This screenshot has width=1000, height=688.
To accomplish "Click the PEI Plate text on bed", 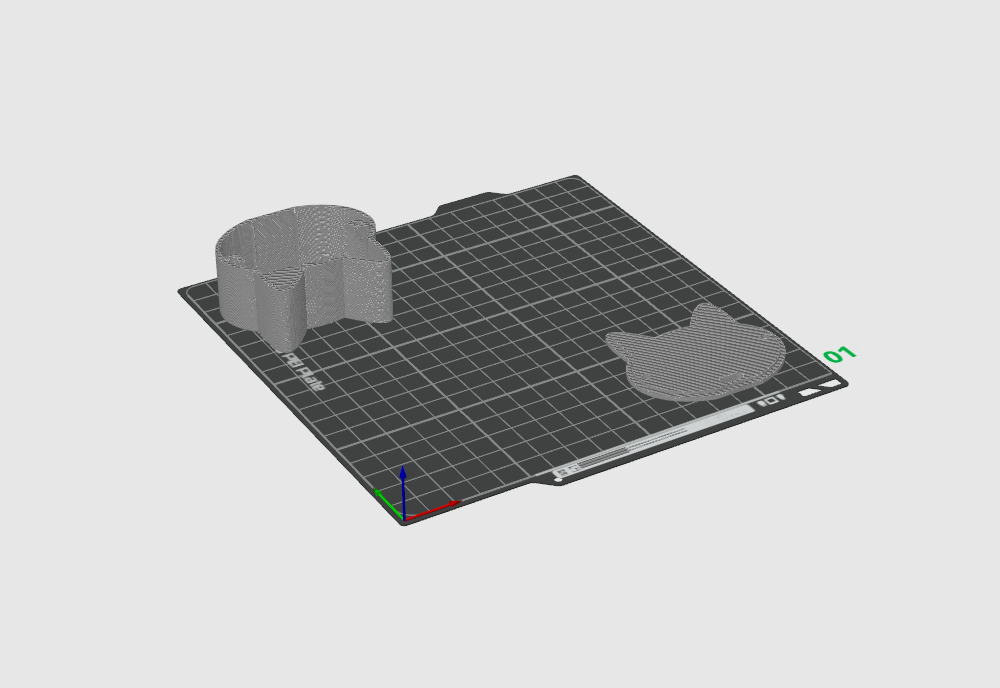I will 304,370.
